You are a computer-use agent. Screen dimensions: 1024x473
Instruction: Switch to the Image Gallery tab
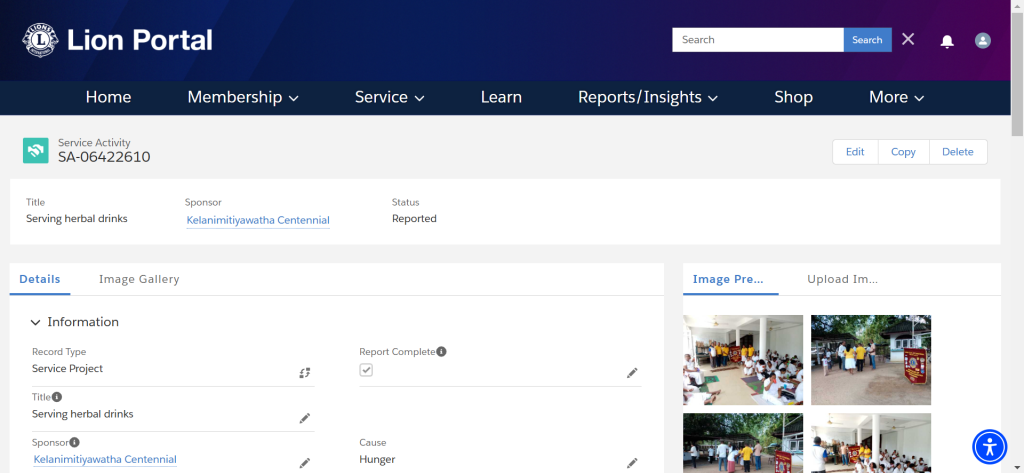[139, 279]
